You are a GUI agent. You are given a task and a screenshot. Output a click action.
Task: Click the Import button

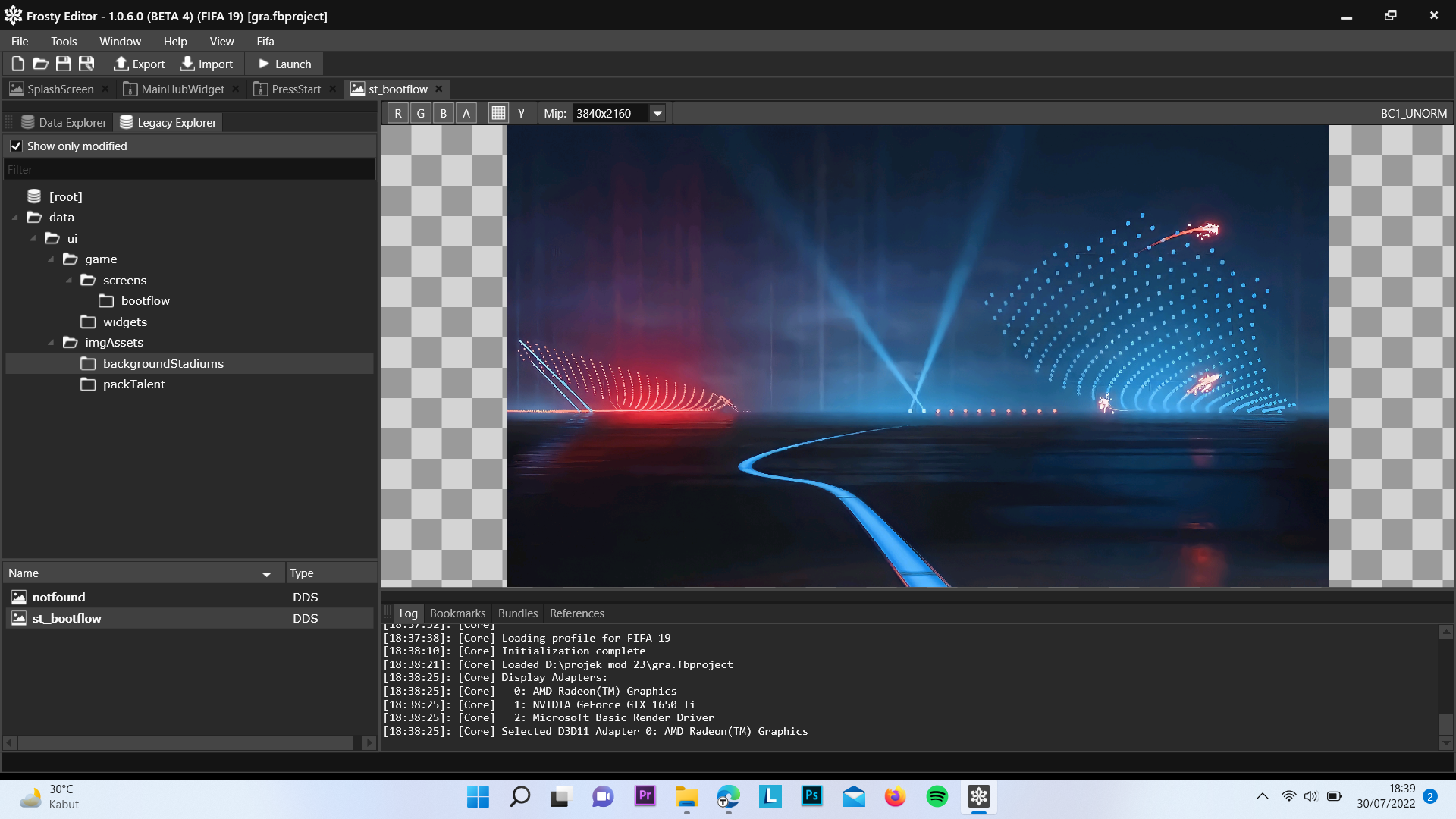click(206, 64)
